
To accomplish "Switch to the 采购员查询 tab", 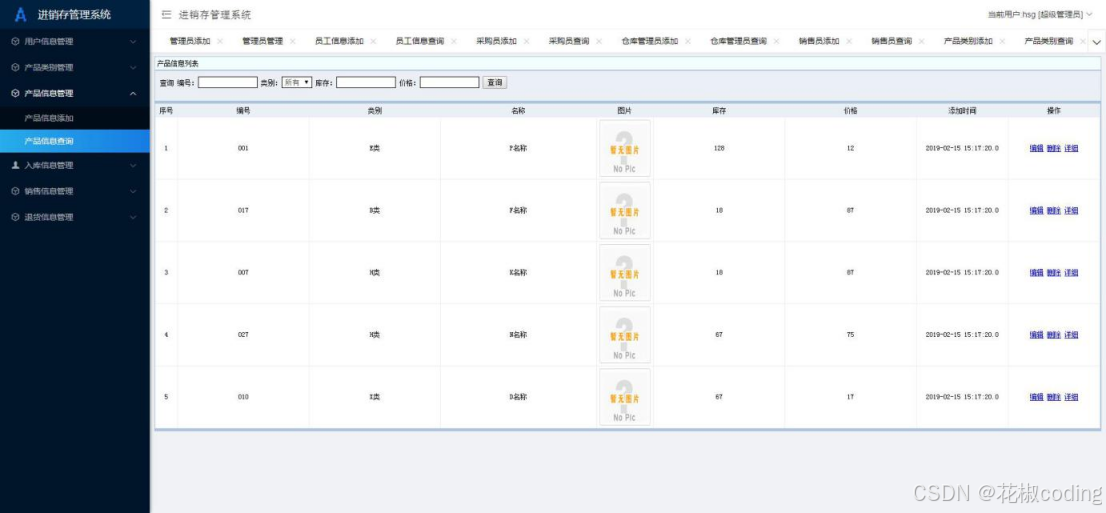I will point(569,42).
